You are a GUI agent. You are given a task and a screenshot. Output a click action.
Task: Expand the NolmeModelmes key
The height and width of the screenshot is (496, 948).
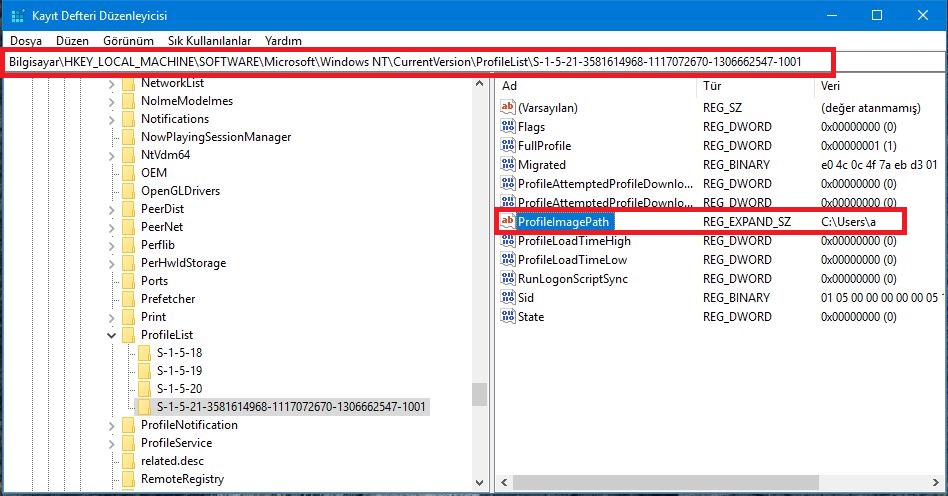(111, 102)
